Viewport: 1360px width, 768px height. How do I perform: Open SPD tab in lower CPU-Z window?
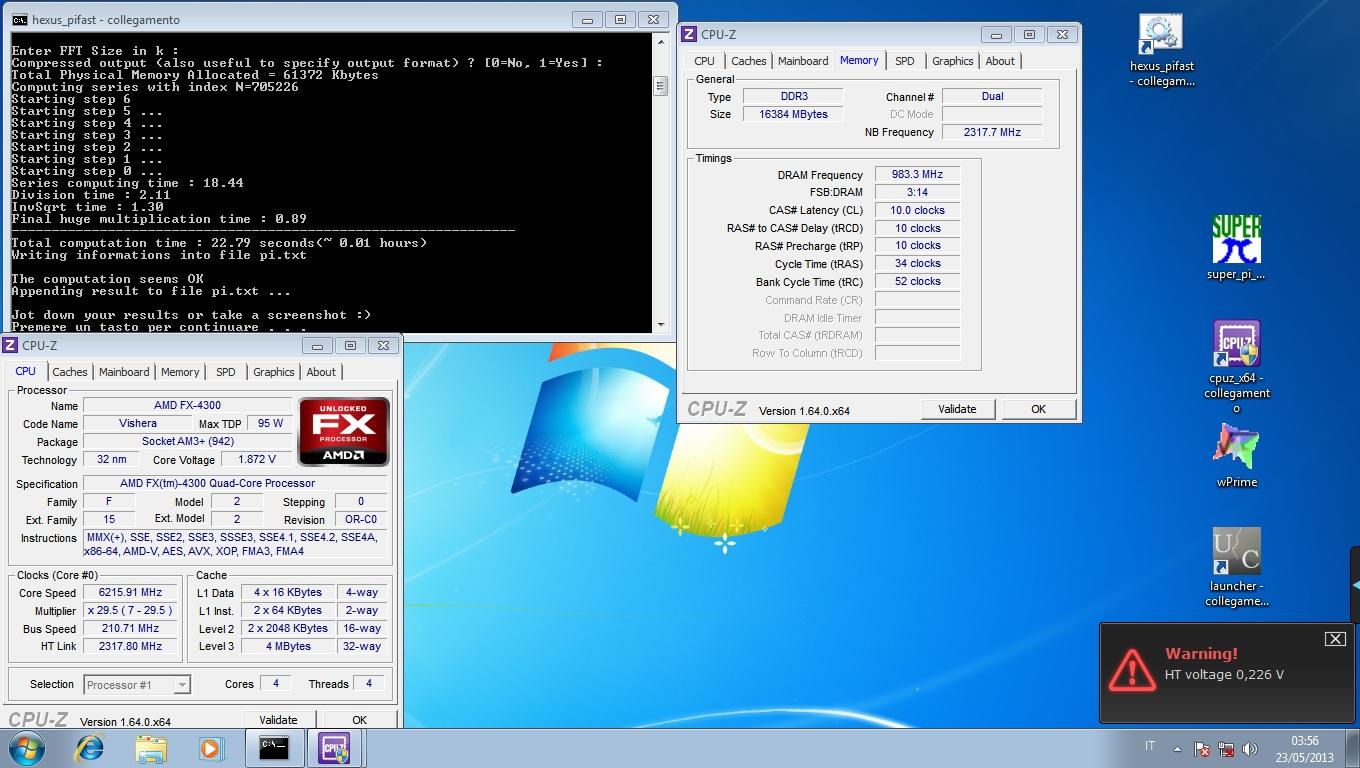(226, 372)
